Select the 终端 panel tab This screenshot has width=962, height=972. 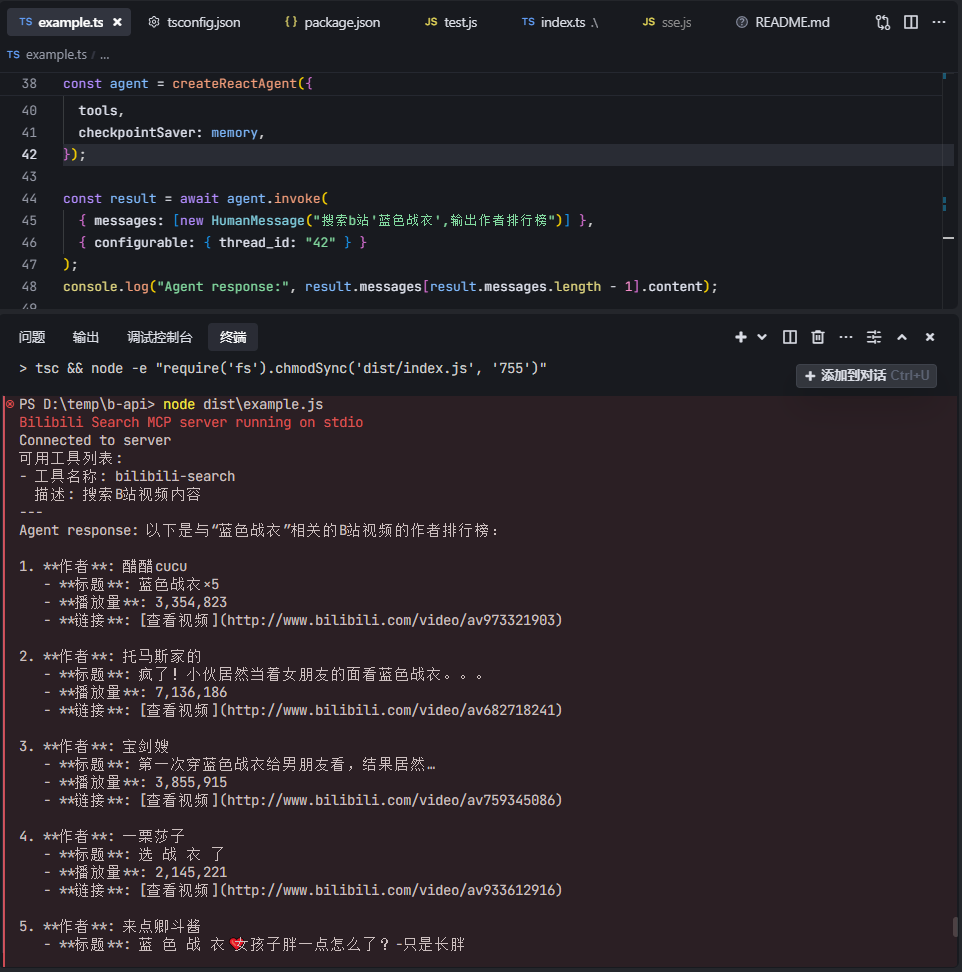tap(233, 337)
